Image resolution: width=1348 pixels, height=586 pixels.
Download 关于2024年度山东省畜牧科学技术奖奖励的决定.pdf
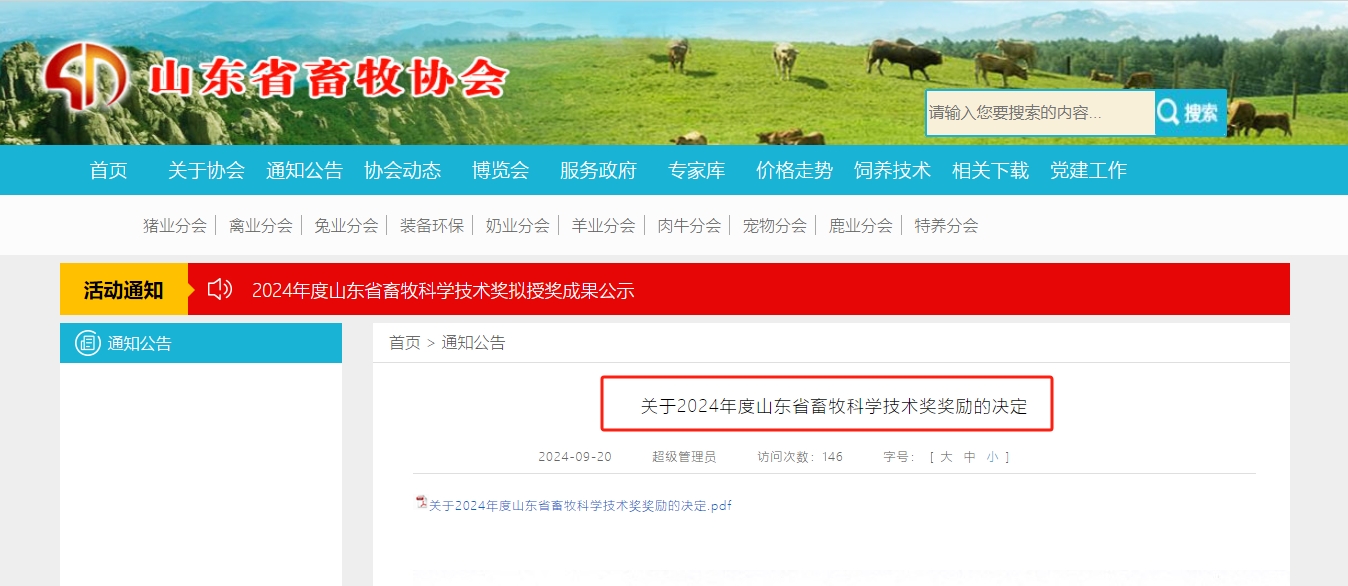pos(580,505)
